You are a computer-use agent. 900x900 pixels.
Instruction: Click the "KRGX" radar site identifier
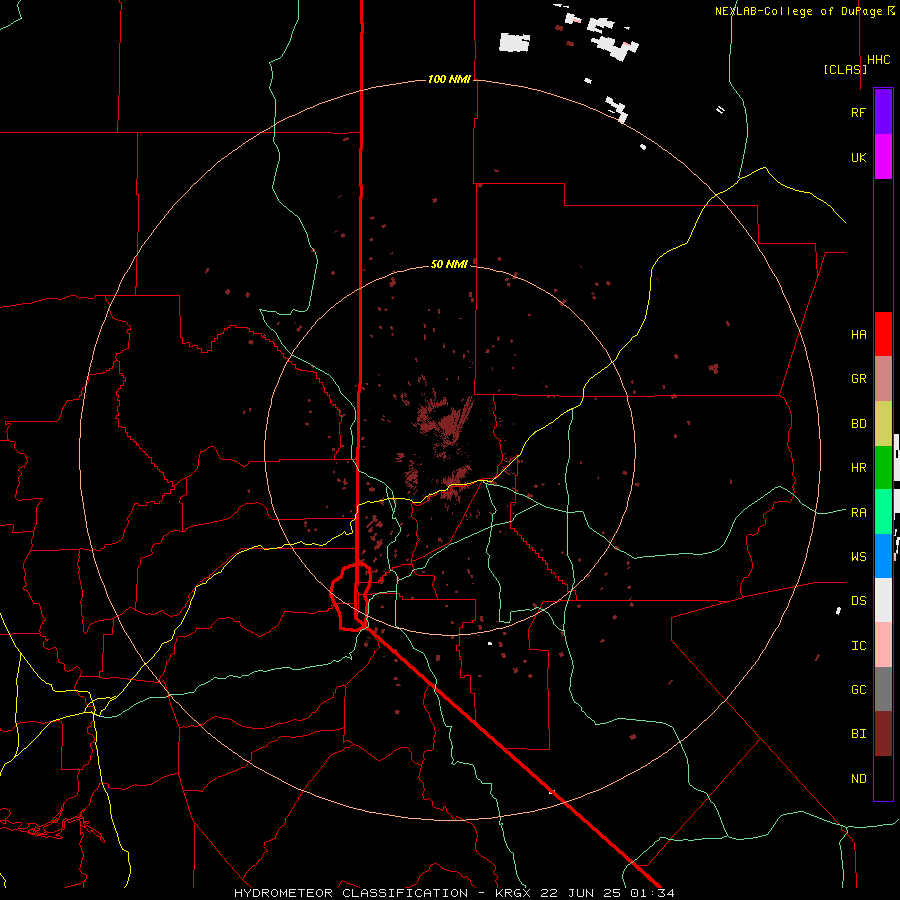pyautogui.click(x=514, y=893)
